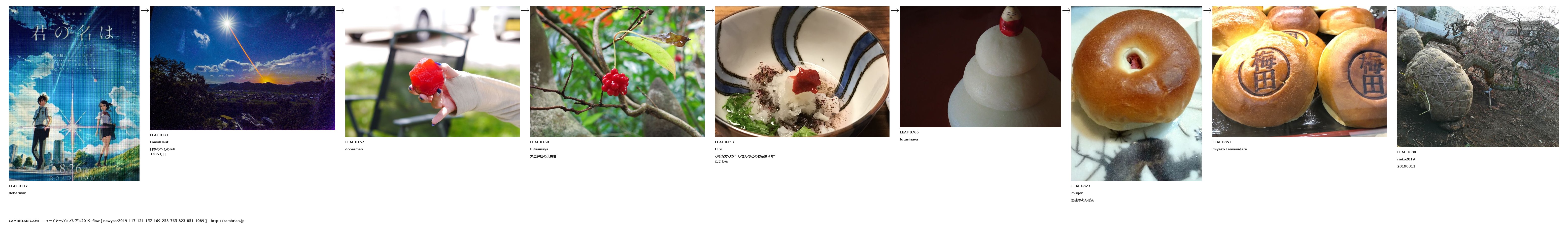This screenshot has height=227, width=1568.
Task: Click arrow before the red berries photo
Action: 525,10
